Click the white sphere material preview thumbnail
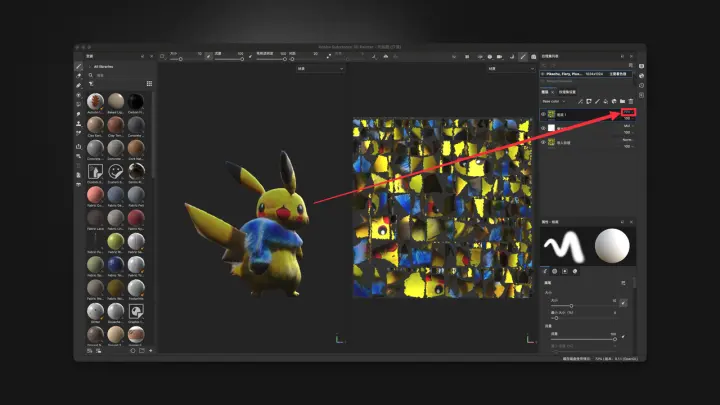Screen dimensions: 720x405 click(x=612, y=246)
